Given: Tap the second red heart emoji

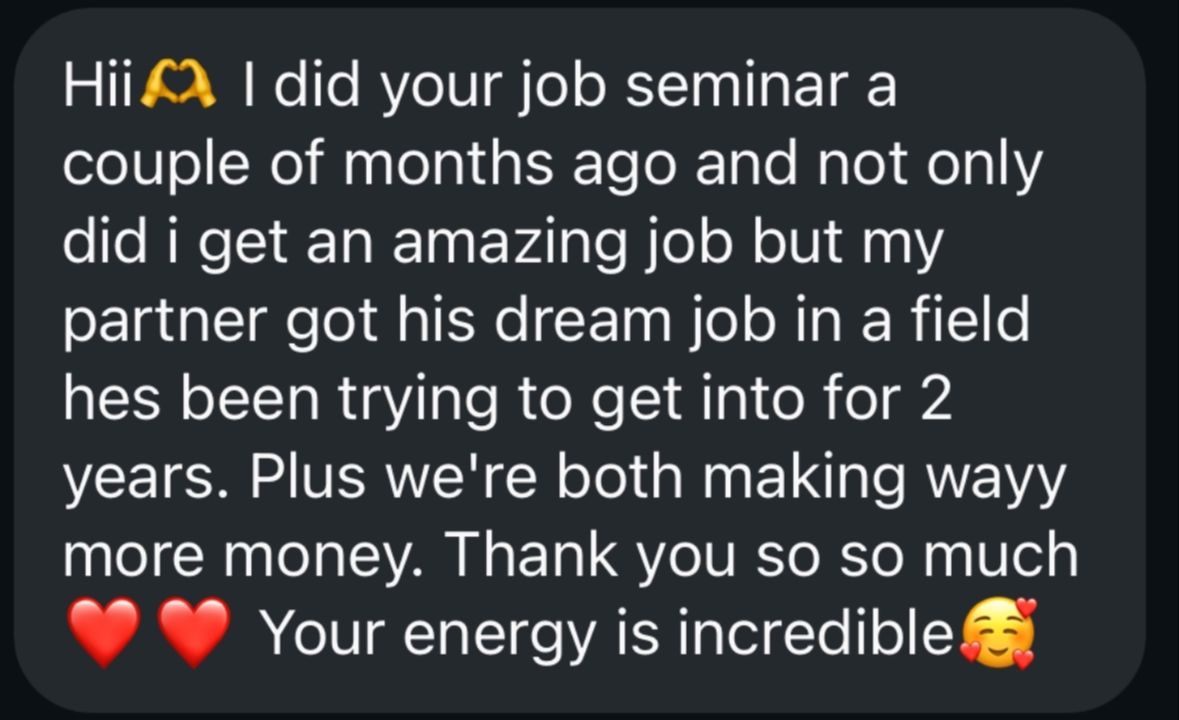Looking at the screenshot, I should [x=194, y=634].
